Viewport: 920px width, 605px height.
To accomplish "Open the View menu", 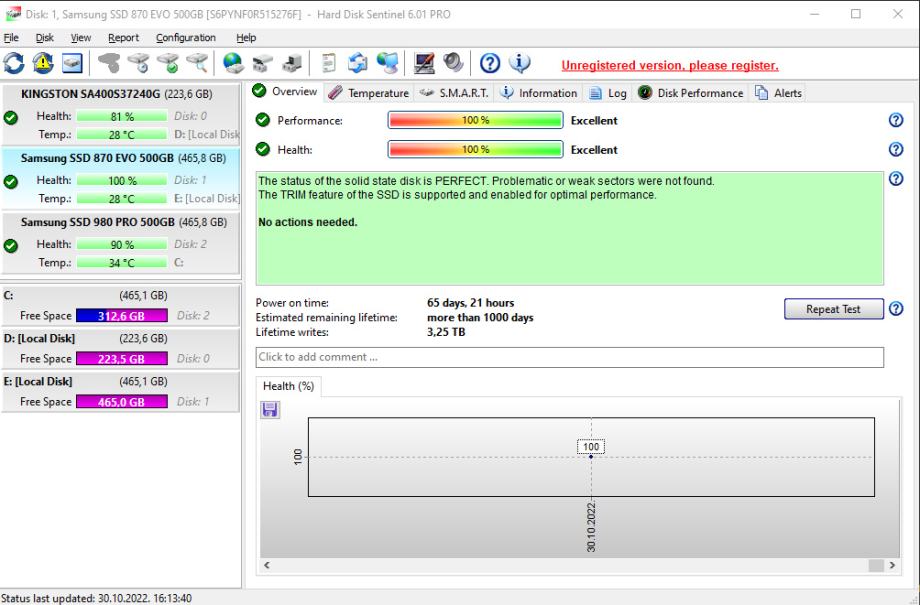I will [81, 38].
